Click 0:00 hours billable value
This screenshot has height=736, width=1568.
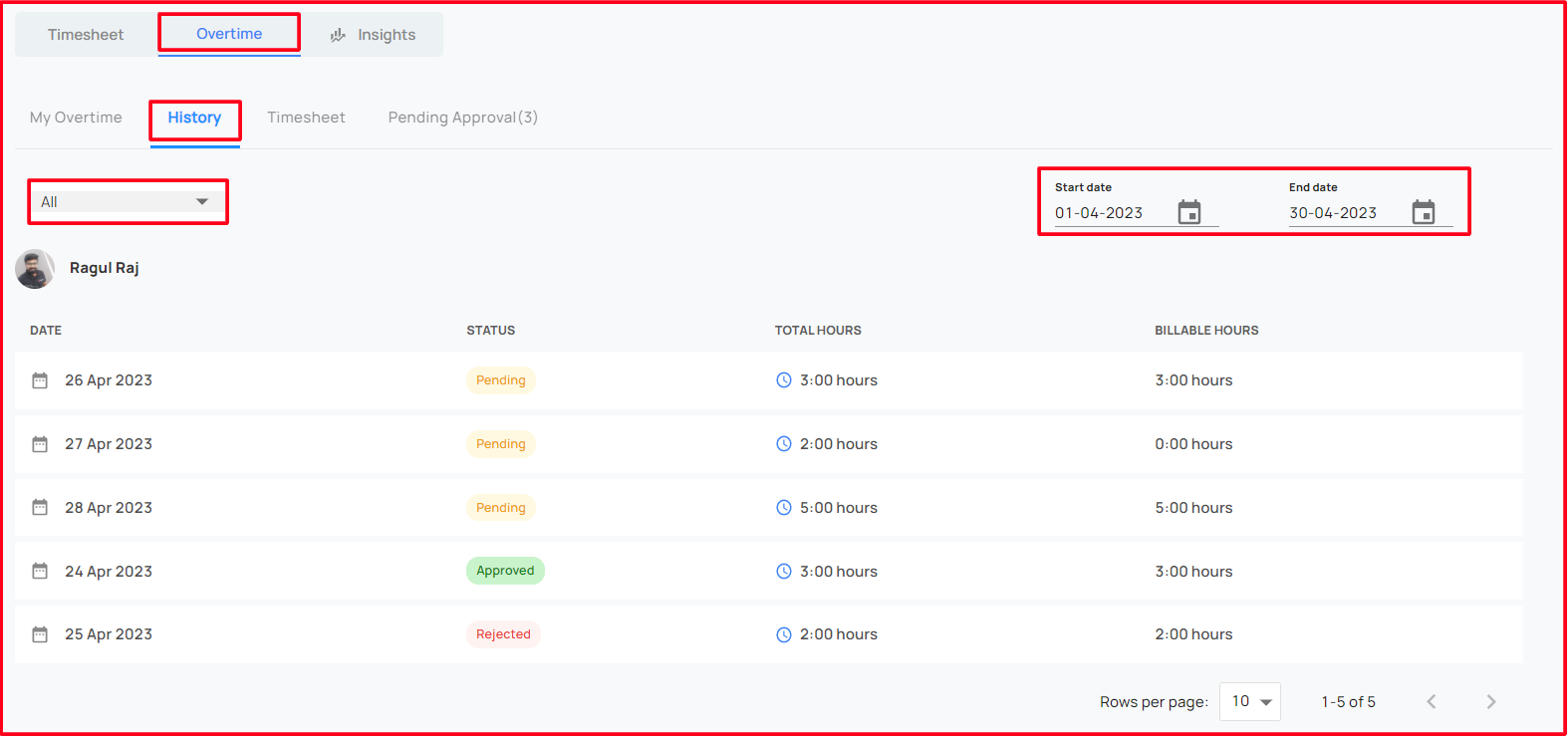point(1193,444)
